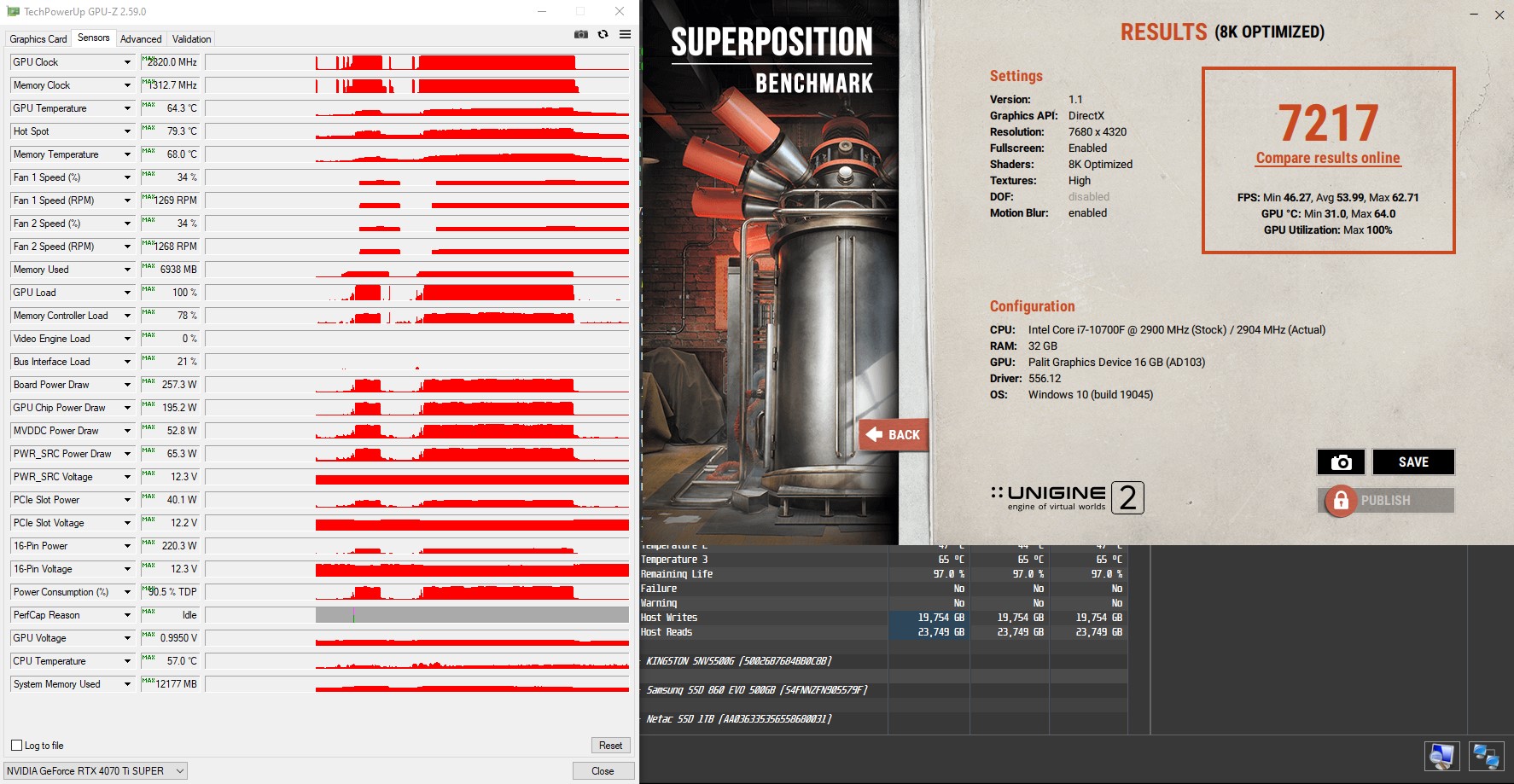The image size is (1514, 784).
Task: Click the 16-Pin Voltage history graph
Action: pos(417,569)
